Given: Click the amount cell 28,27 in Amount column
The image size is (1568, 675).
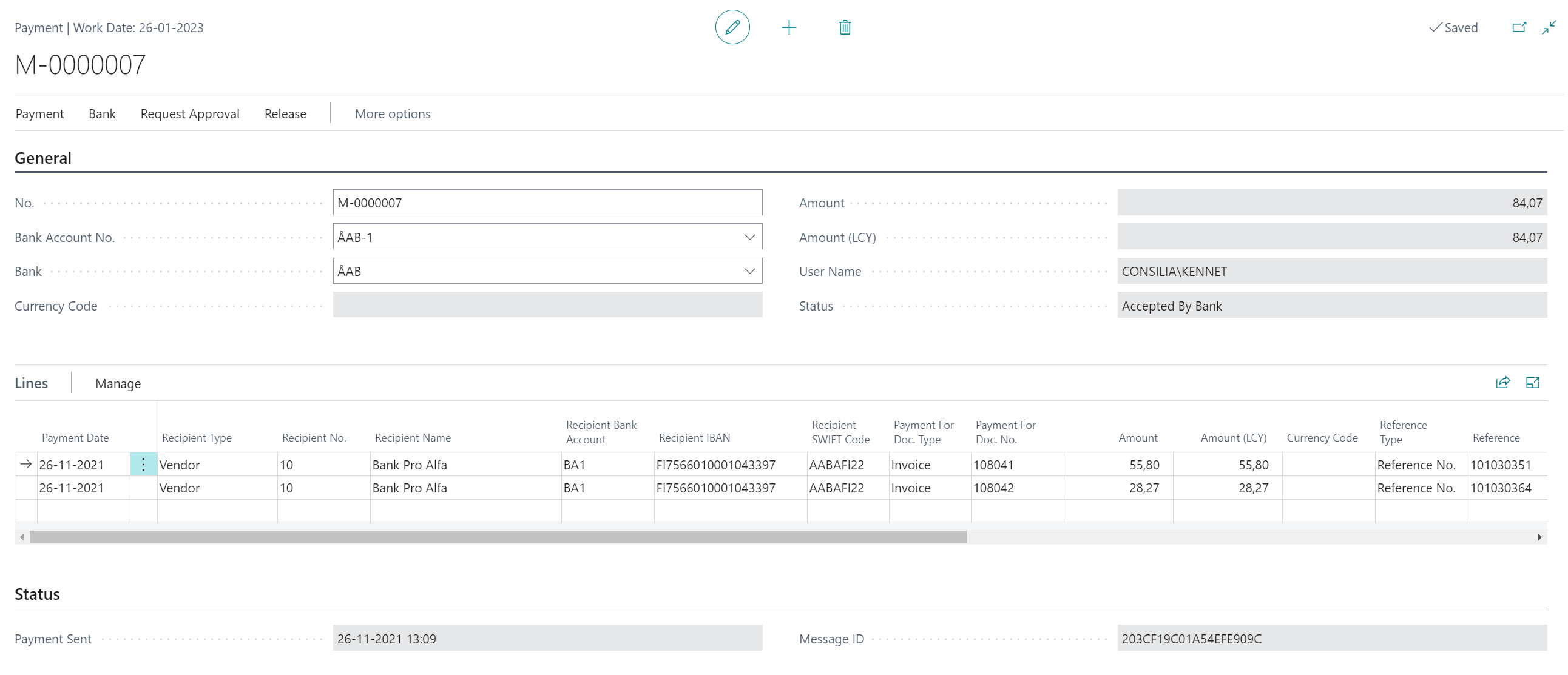Looking at the screenshot, I should pyautogui.click(x=1118, y=488).
